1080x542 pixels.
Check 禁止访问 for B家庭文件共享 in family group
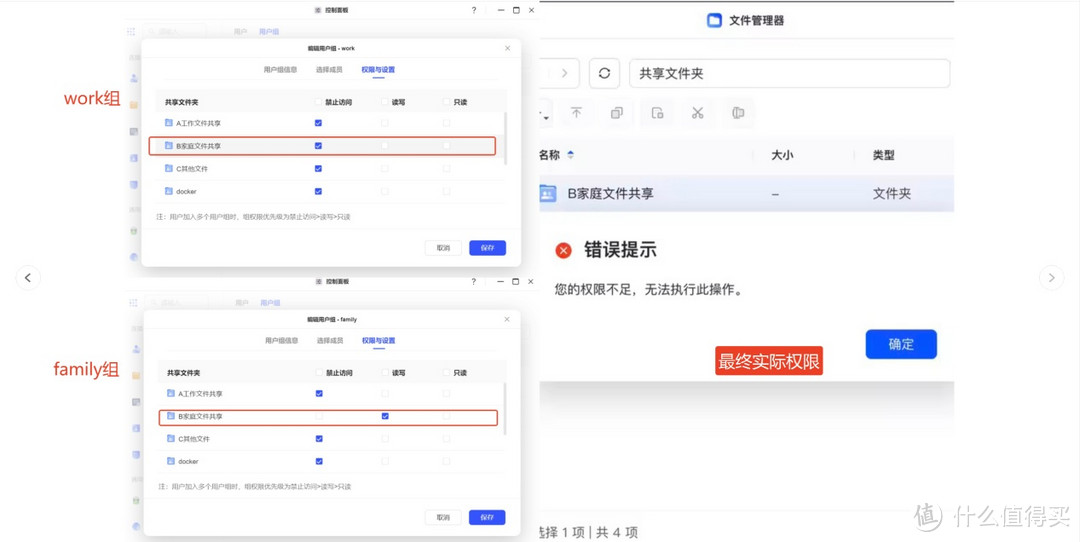pos(319,416)
